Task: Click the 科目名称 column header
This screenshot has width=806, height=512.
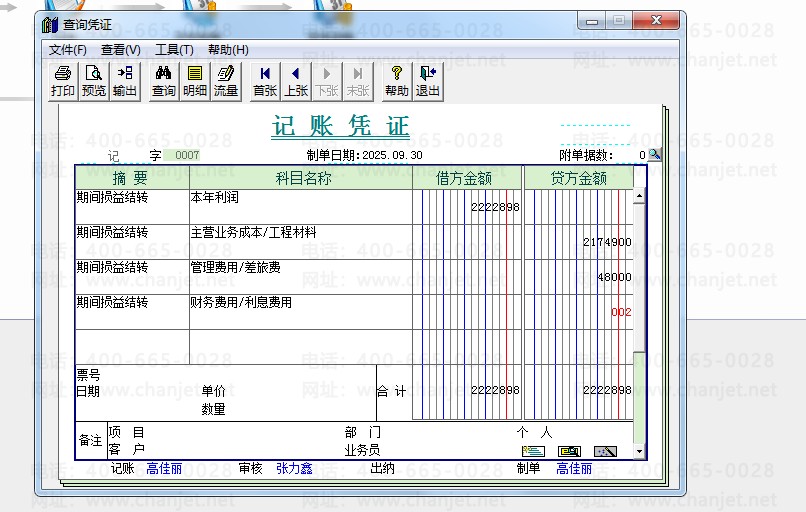Action: [x=301, y=178]
